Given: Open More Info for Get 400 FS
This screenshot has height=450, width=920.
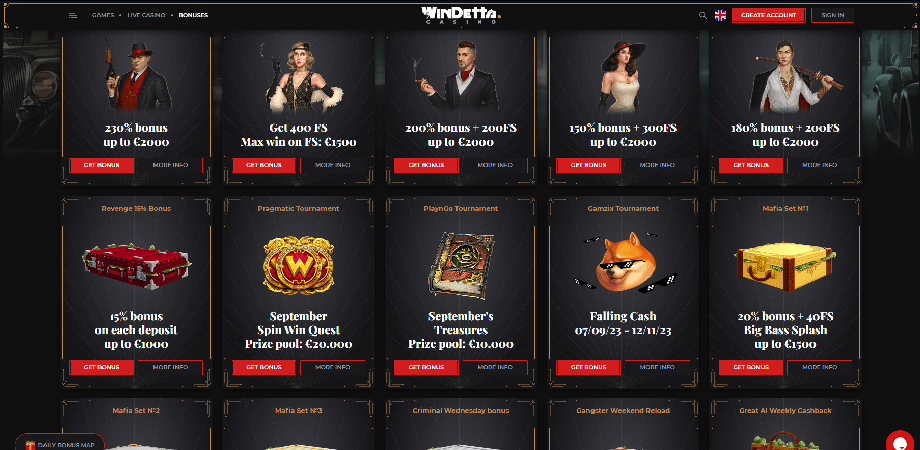Looking at the screenshot, I should pyautogui.click(x=332, y=165).
